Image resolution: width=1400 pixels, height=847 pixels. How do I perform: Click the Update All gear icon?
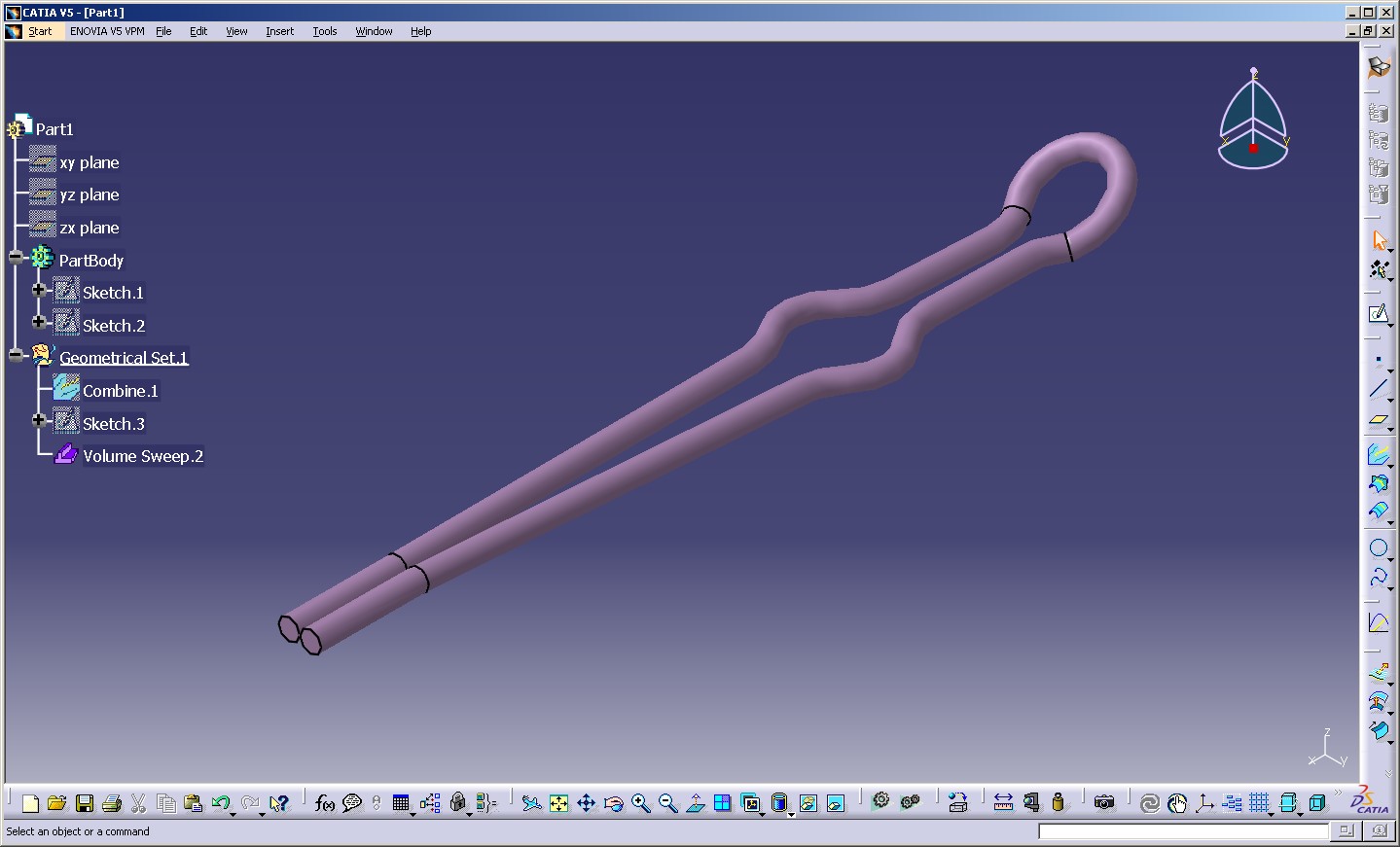[880, 801]
